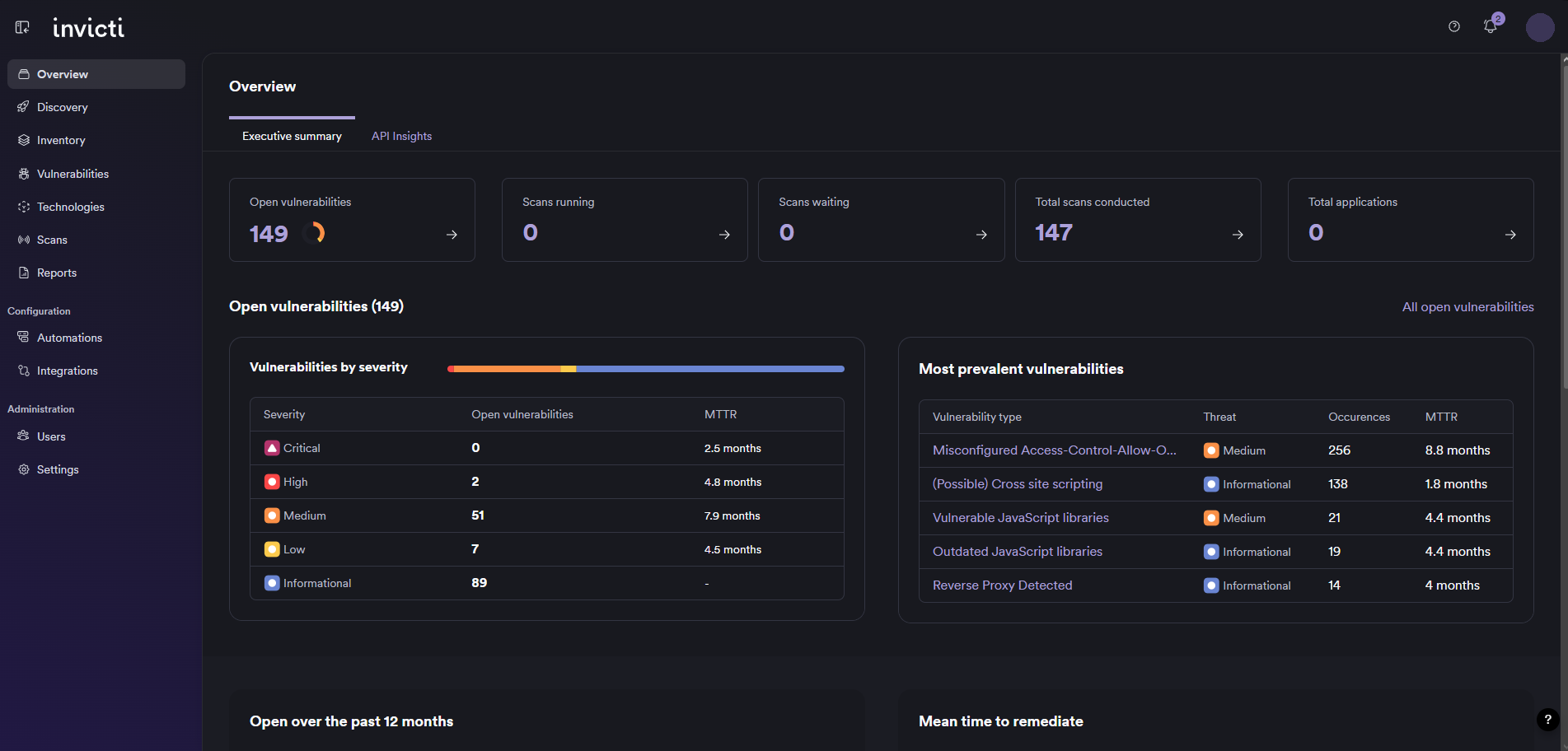The width and height of the screenshot is (1568, 751).
Task: Click the Reports document icon
Action: point(24,273)
